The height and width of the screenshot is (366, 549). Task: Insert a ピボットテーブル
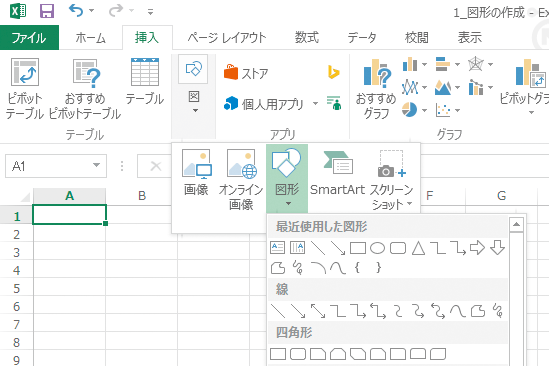point(25,89)
